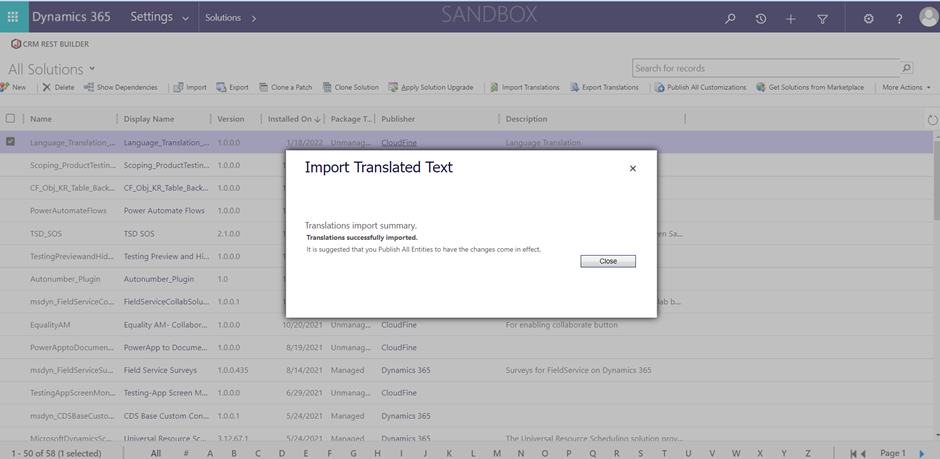This screenshot has width=940, height=459.
Task: Select Field Service Surveys display name
Action: (160, 370)
